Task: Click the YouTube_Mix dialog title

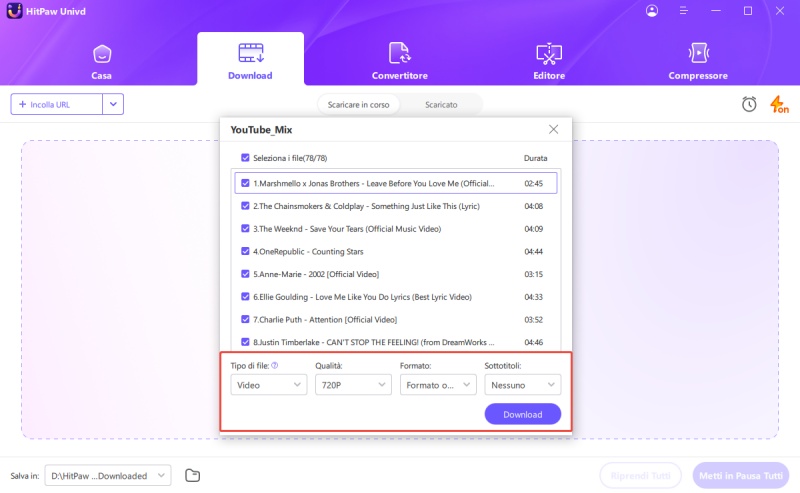Action: (261, 130)
